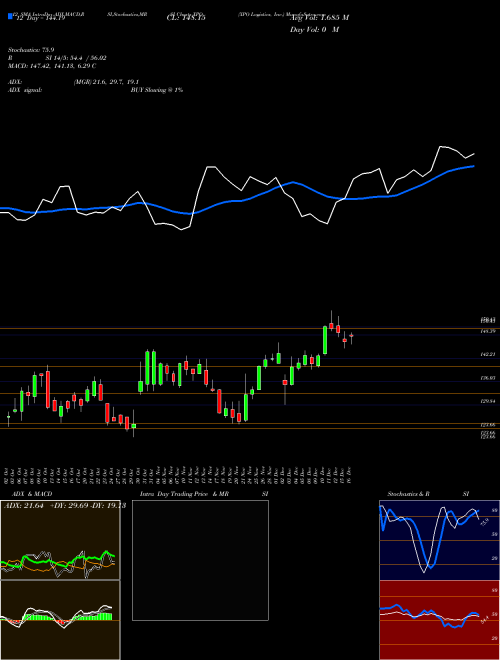
Task: Select the 'Stochastics: 73.9' readout
Action: click(30, 50)
